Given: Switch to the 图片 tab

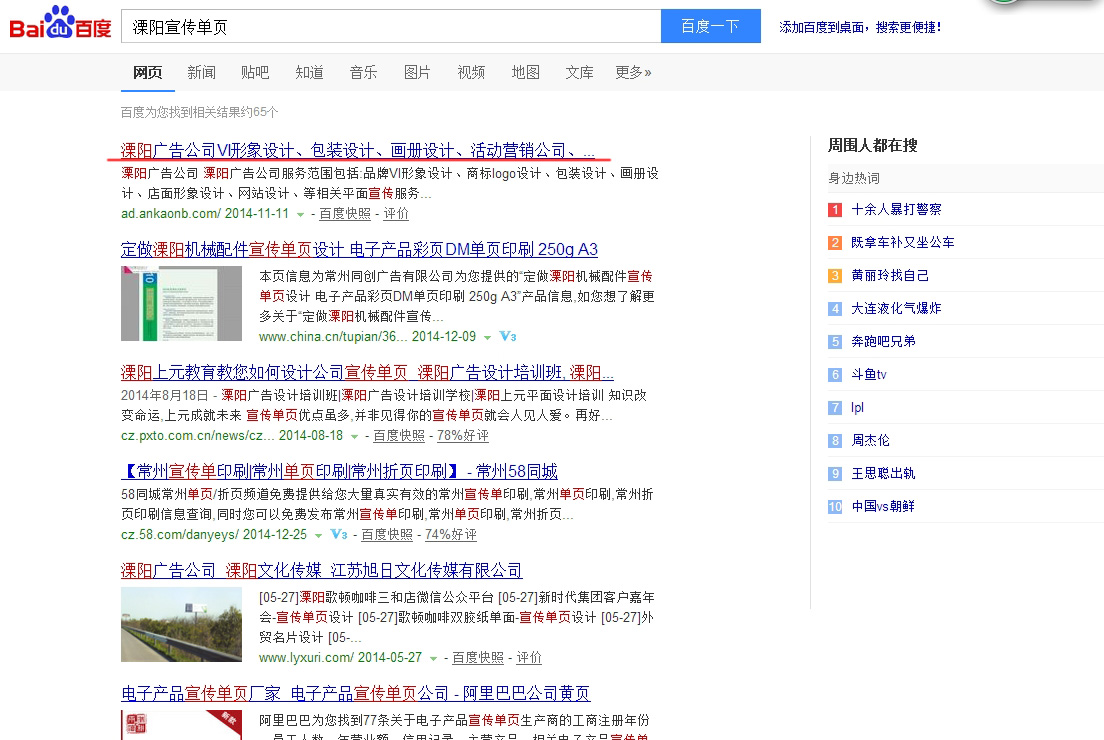Looking at the screenshot, I should click(417, 73).
